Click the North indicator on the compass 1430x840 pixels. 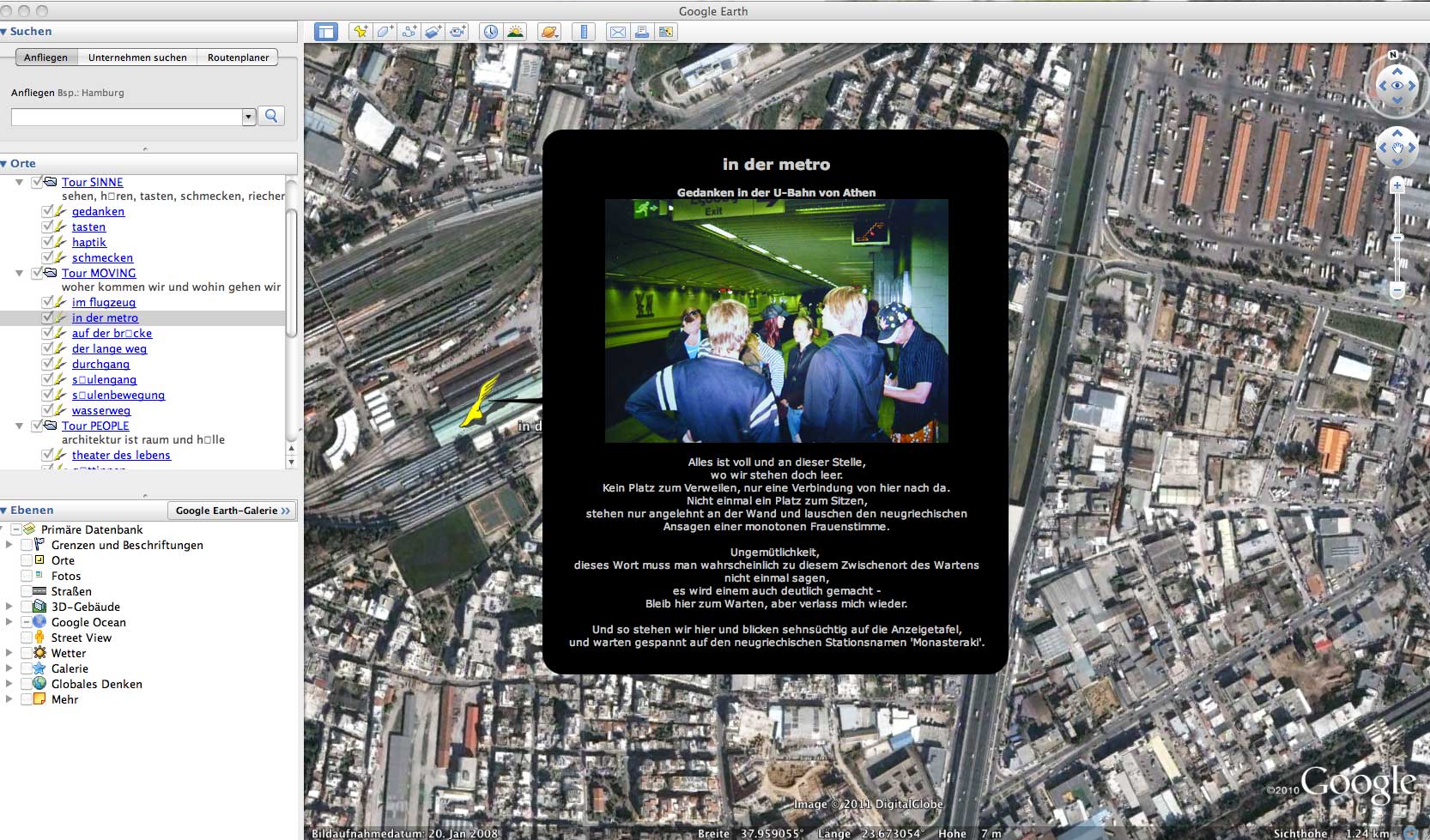[x=1393, y=55]
